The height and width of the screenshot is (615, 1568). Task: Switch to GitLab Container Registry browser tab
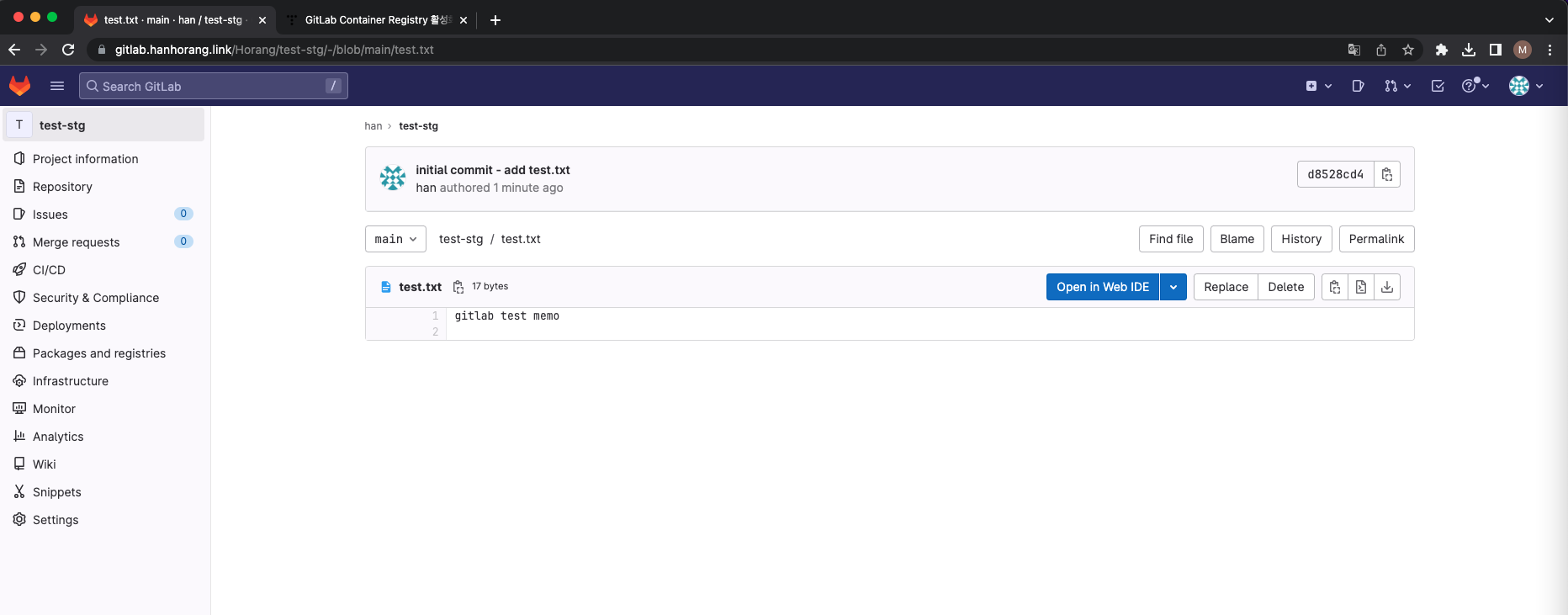(377, 19)
